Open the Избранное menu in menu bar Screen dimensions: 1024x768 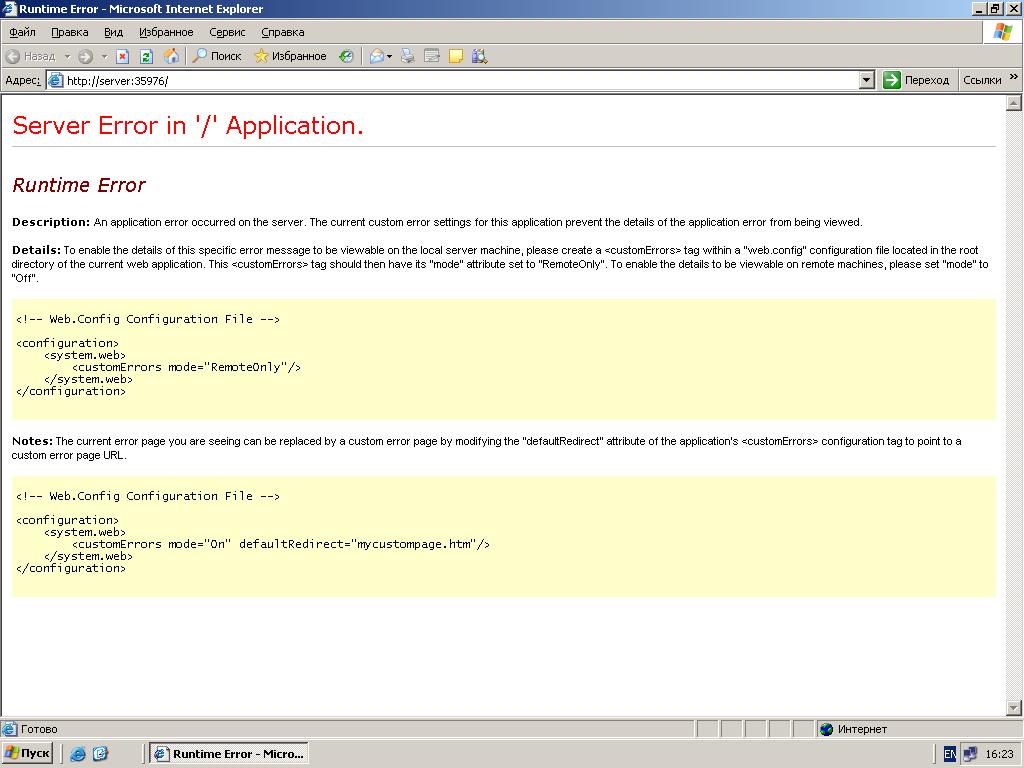click(x=166, y=32)
